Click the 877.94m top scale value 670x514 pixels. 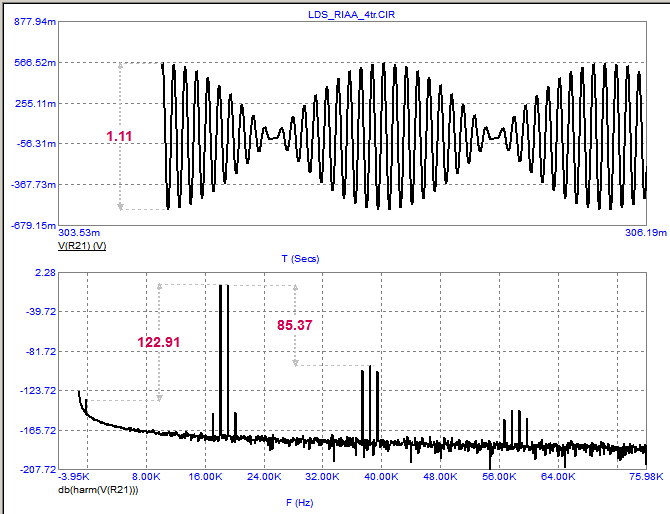click(x=35, y=21)
